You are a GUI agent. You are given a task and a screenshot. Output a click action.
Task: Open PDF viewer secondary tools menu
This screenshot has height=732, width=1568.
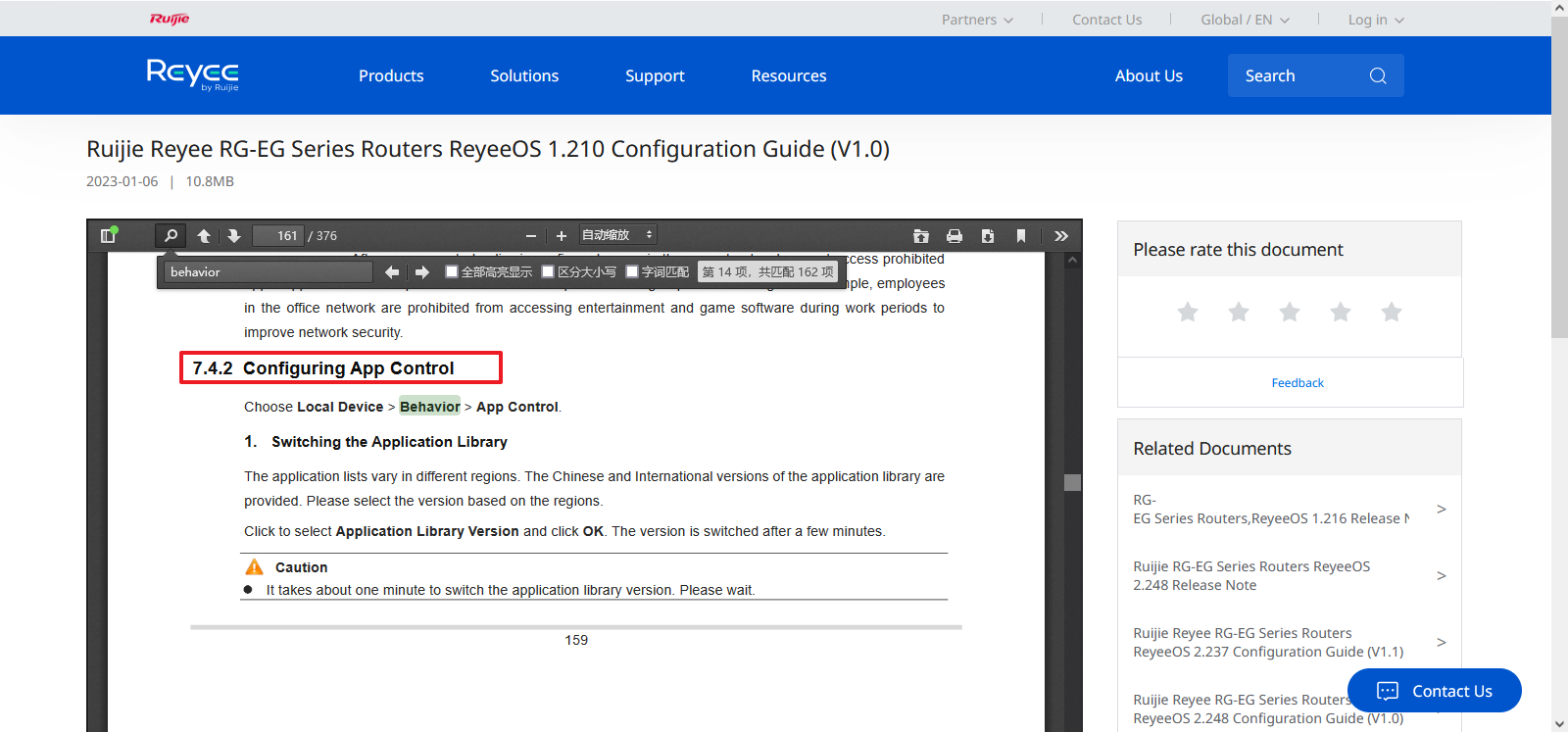pos(1061,235)
